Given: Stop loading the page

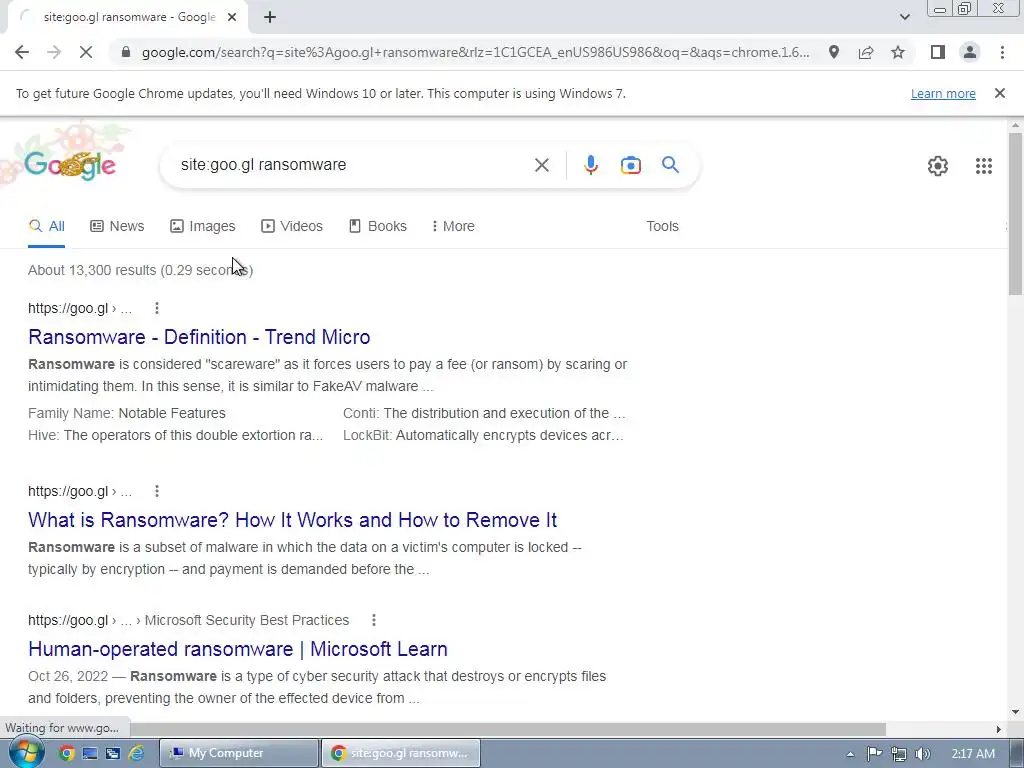Looking at the screenshot, I should (86, 52).
